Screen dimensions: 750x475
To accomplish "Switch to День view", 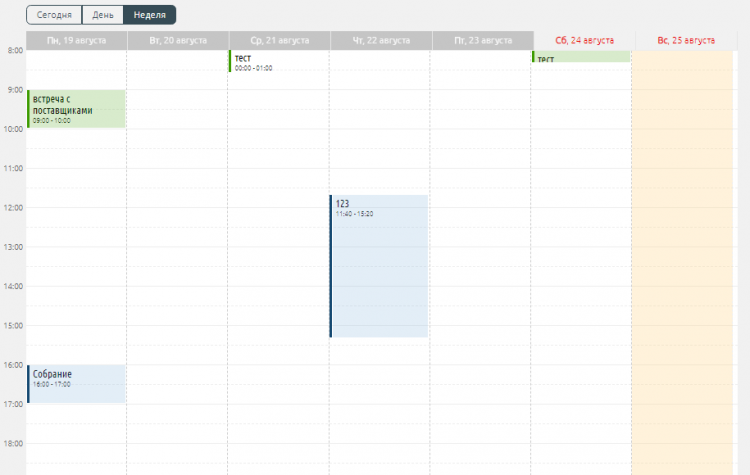I will (103, 15).
